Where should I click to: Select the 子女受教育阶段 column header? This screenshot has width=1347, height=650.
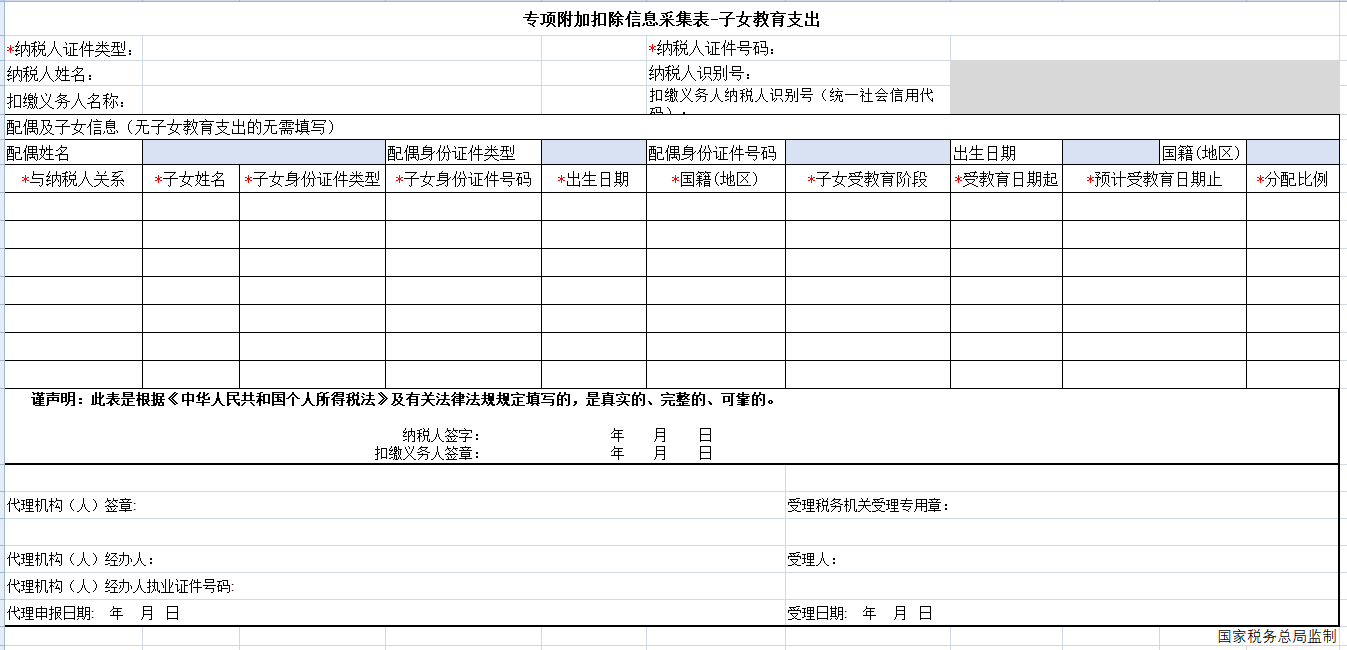[x=868, y=179]
